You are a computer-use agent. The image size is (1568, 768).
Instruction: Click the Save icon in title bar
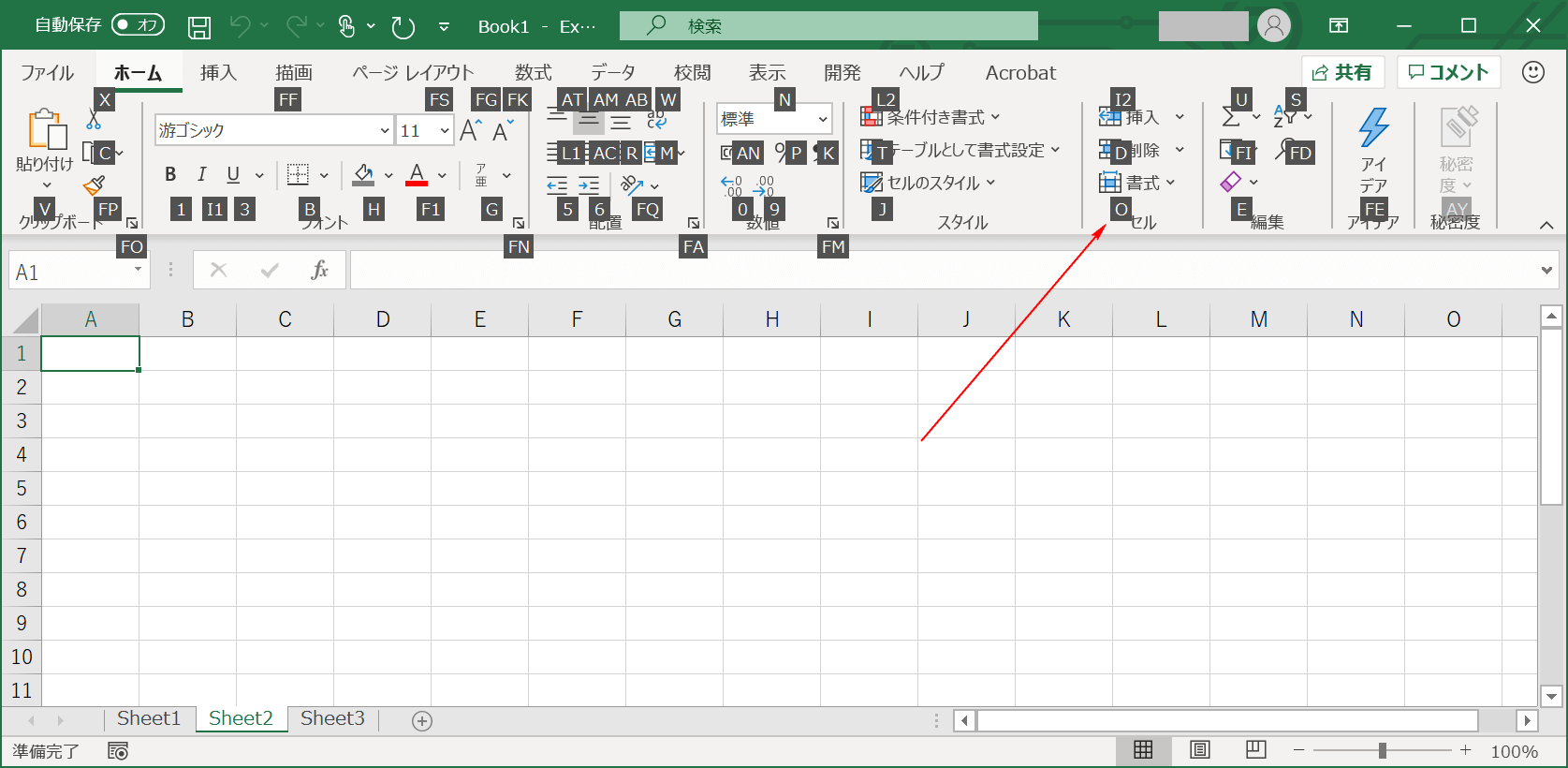199,27
